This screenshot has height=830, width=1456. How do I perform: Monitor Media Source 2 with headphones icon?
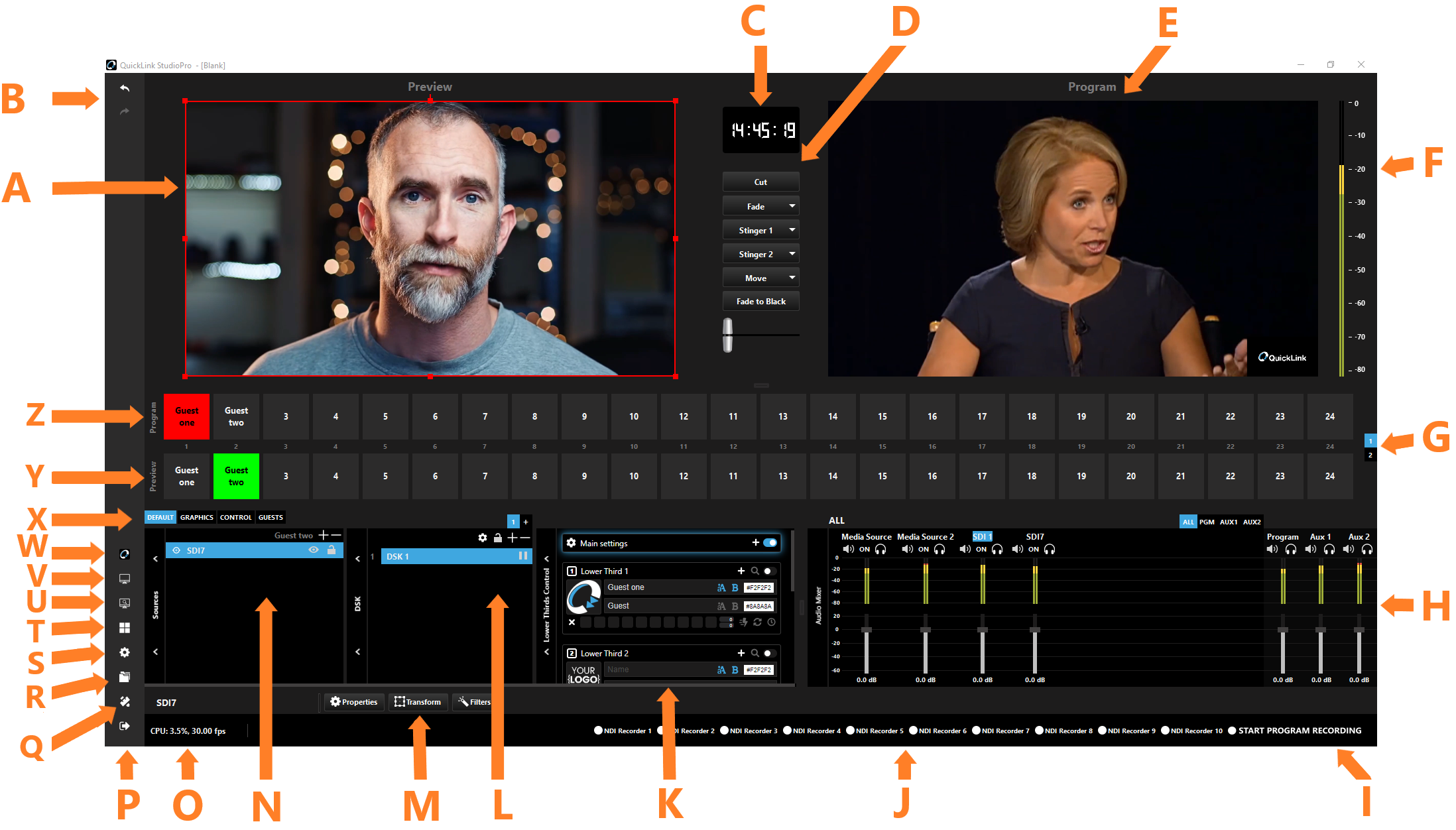click(940, 550)
